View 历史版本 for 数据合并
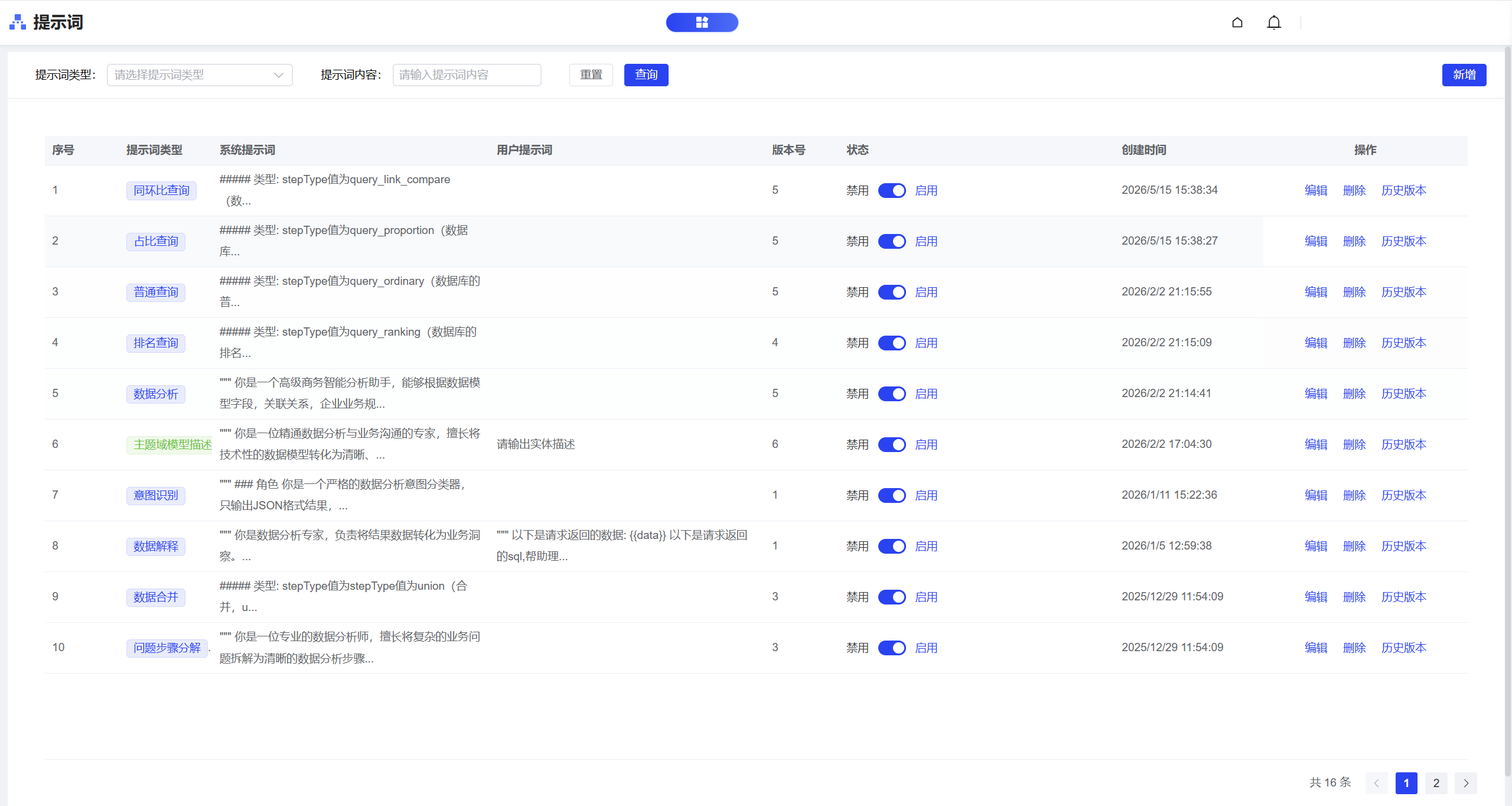Viewport: 1512px width, 806px height. (1404, 597)
